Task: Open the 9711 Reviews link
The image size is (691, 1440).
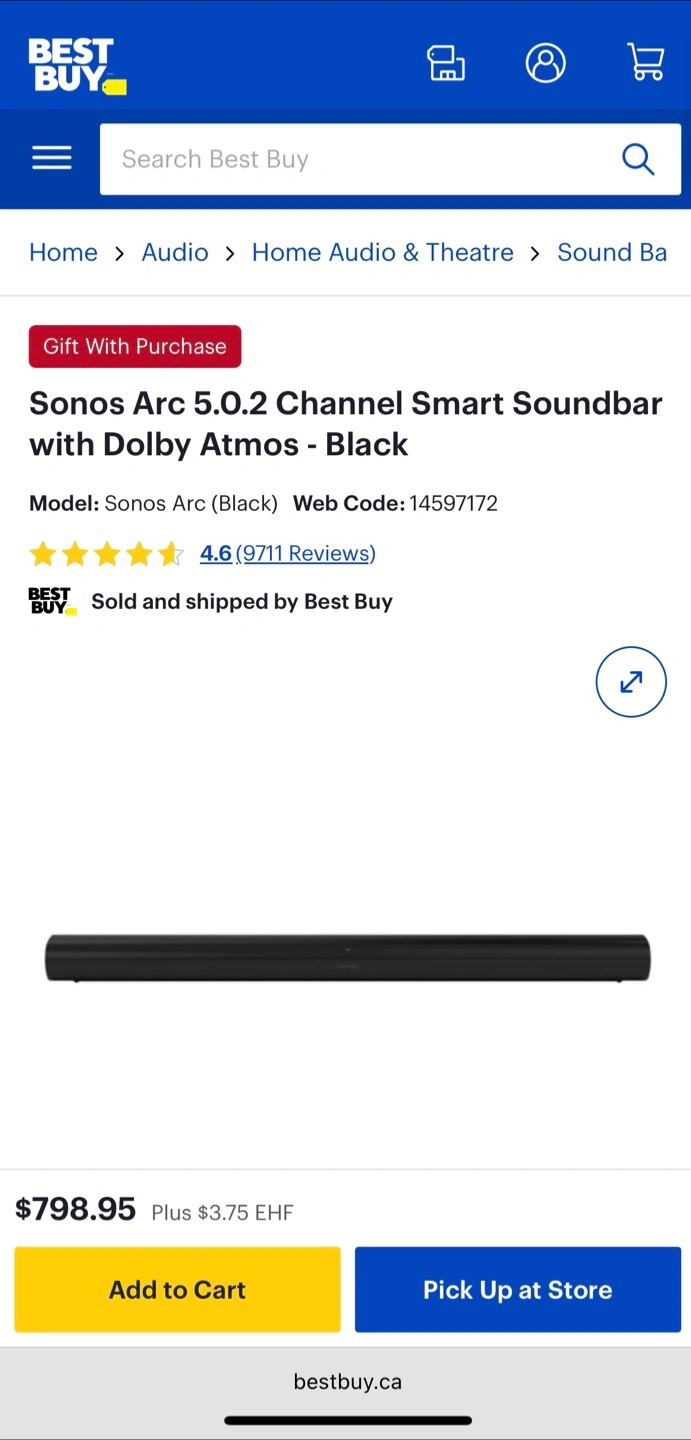Action: tap(305, 553)
